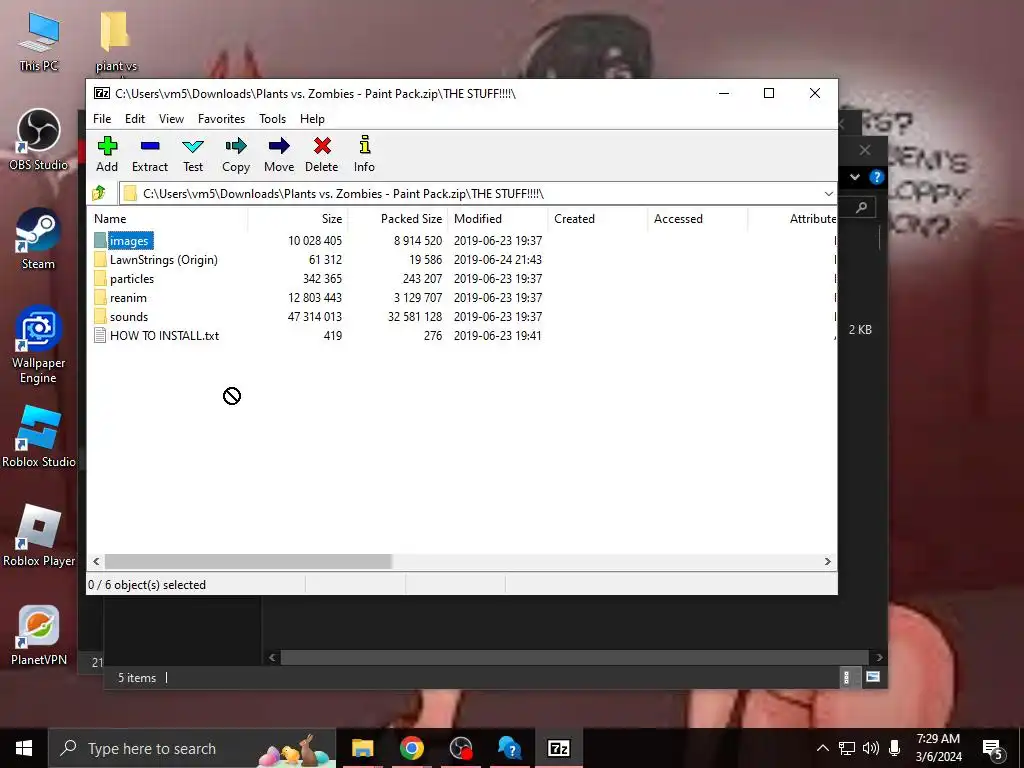1024x768 pixels.
Task: Click the Attributes column header
Action: [x=812, y=219]
